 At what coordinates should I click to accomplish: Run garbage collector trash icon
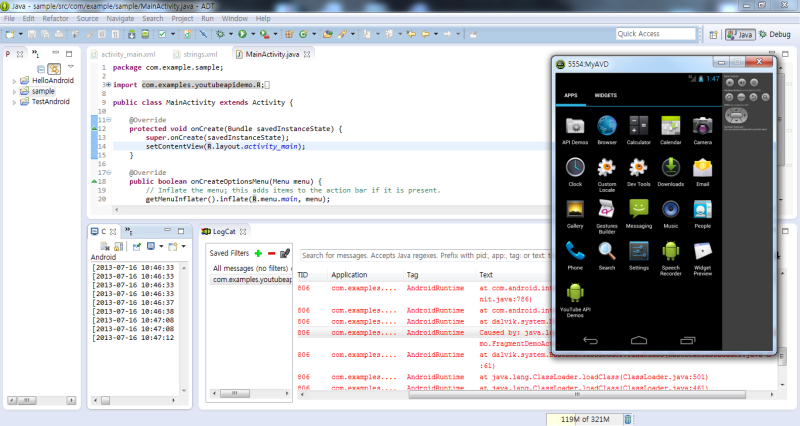click(628, 419)
